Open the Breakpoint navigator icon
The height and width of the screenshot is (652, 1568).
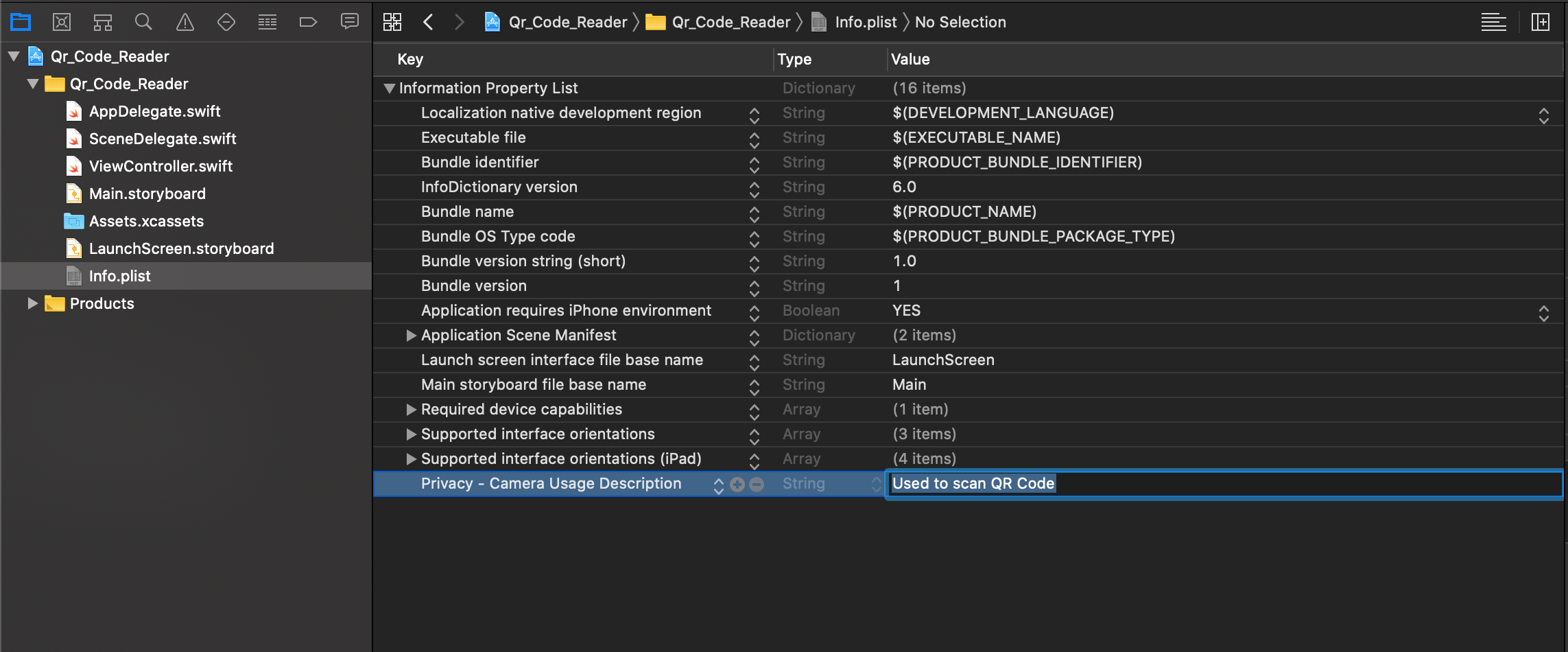tap(309, 22)
